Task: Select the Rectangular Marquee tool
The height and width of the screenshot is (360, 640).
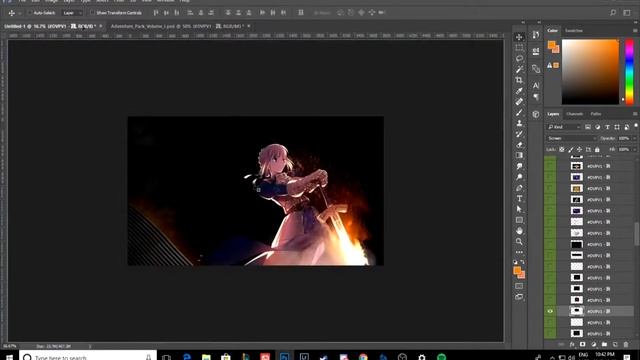Action: tap(519, 48)
